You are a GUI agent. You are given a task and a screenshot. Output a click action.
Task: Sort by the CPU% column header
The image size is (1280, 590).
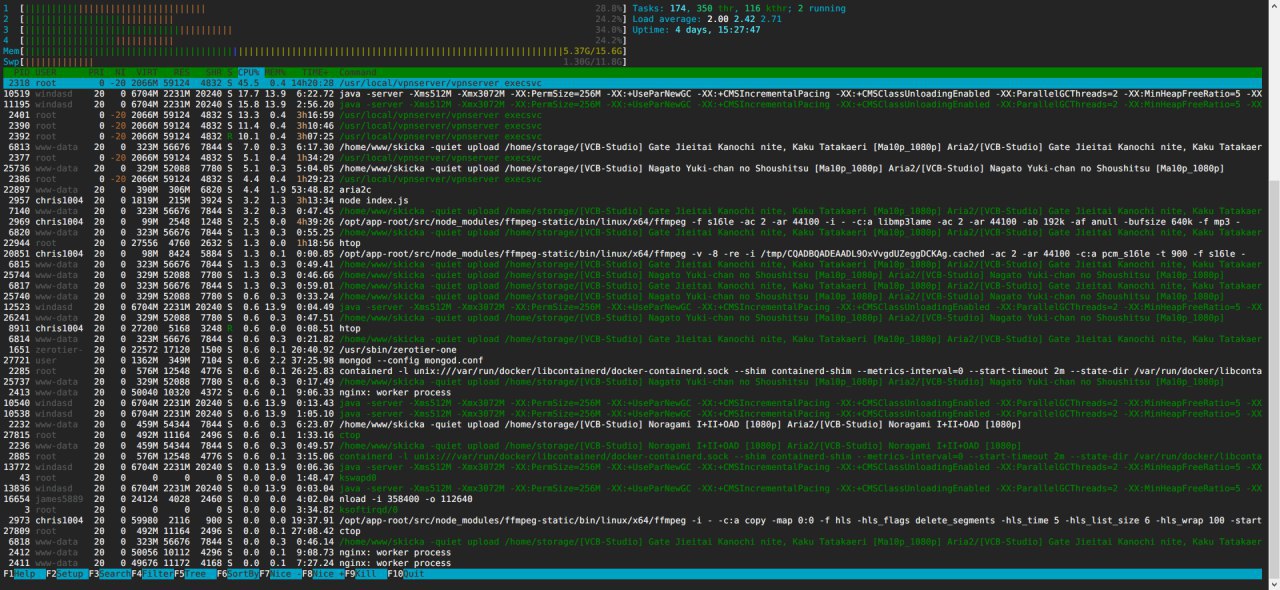click(x=249, y=72)
